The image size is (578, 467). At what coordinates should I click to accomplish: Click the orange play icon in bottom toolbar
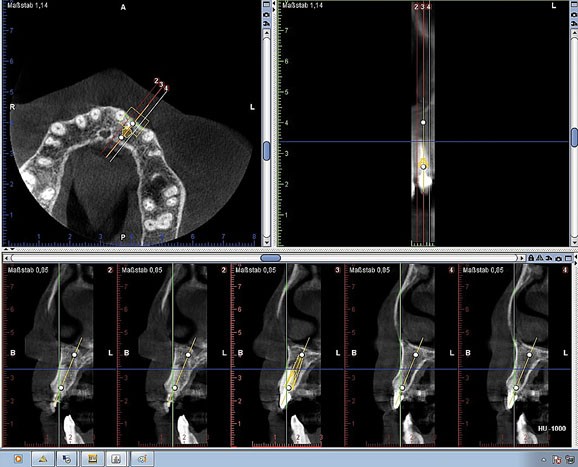pos(18,459)
